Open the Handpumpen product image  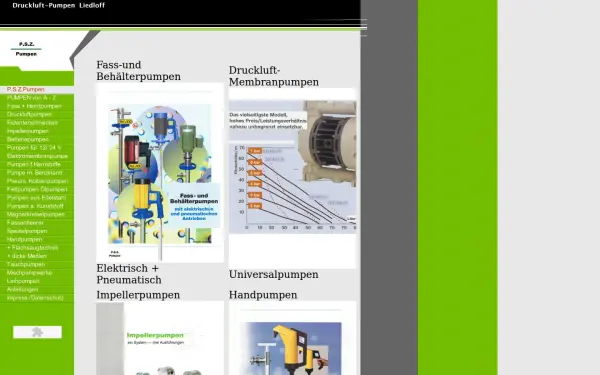tap(292, 338)
